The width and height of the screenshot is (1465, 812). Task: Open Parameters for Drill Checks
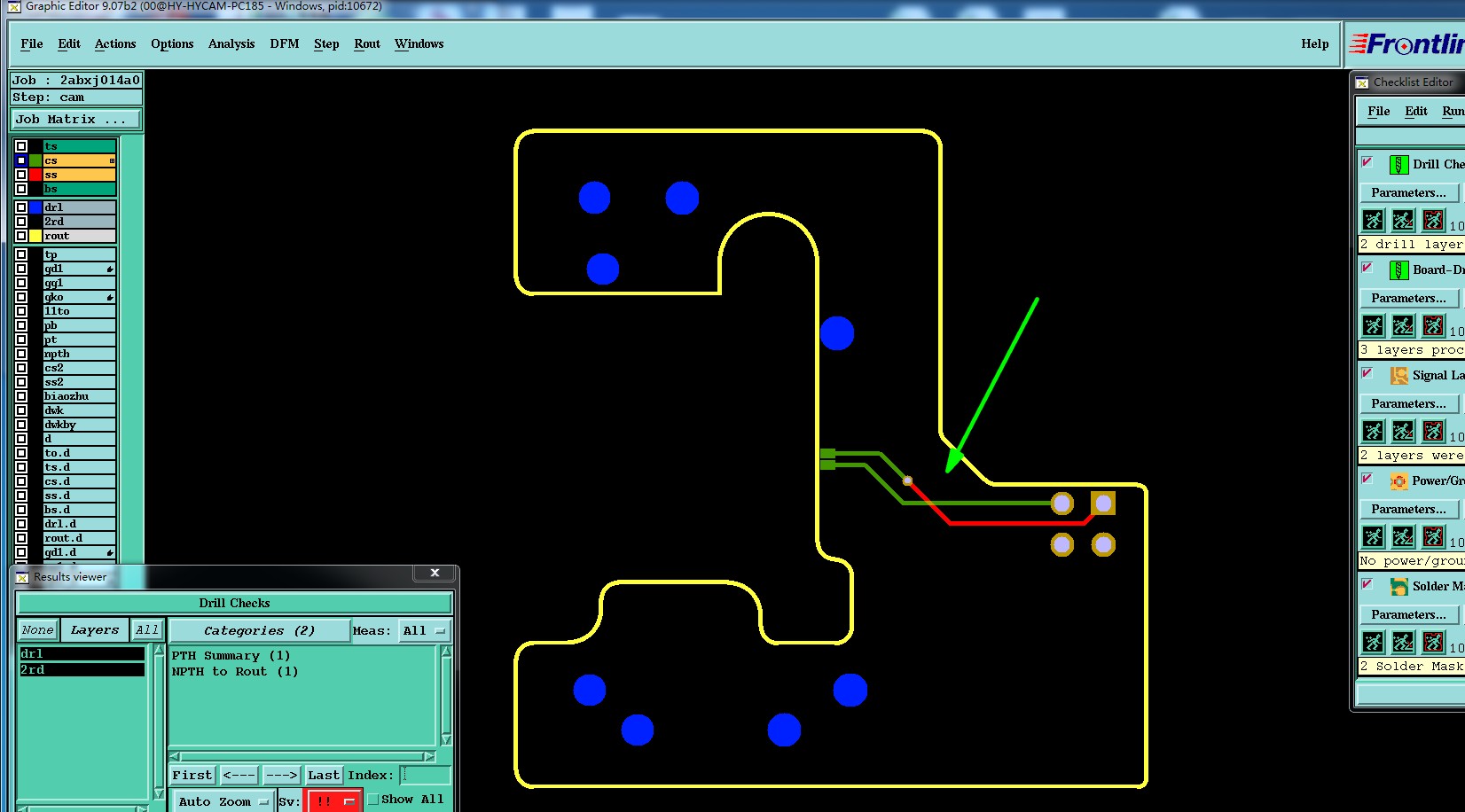1408,192
